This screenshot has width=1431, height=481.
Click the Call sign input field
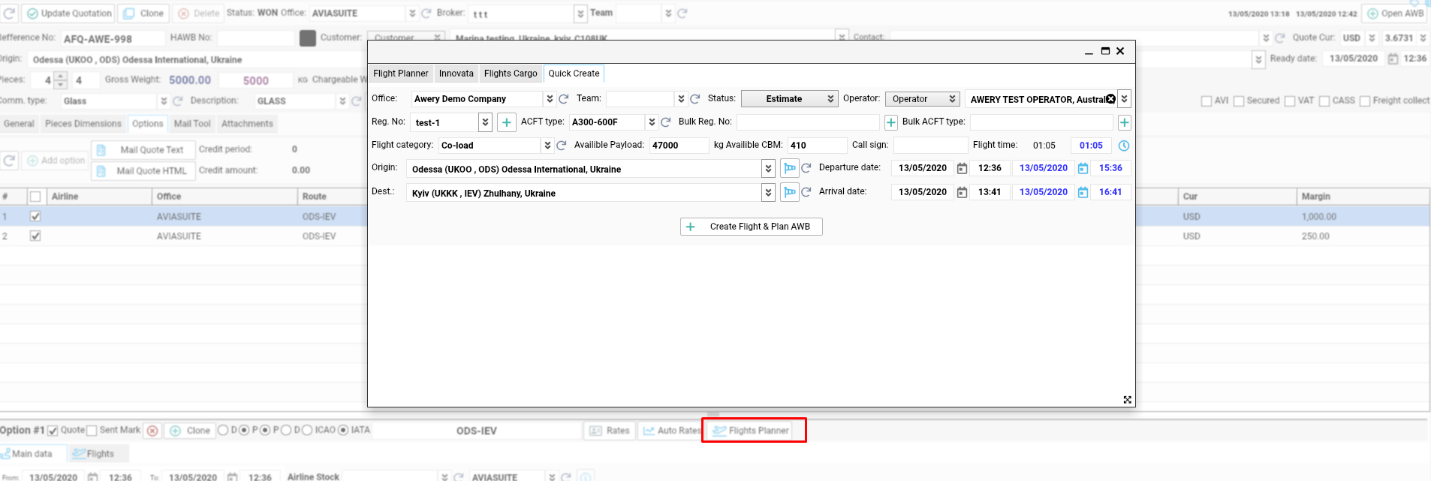pyautogui.click(x=929, y=145)
